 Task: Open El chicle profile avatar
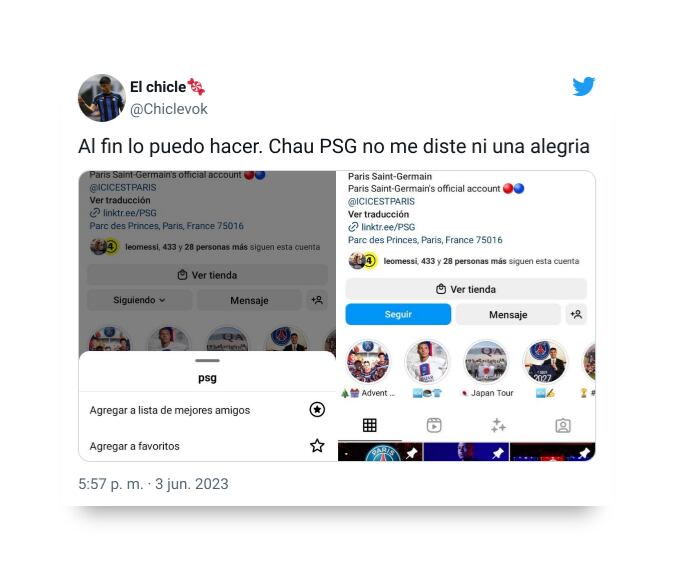(x=101, y=98)
